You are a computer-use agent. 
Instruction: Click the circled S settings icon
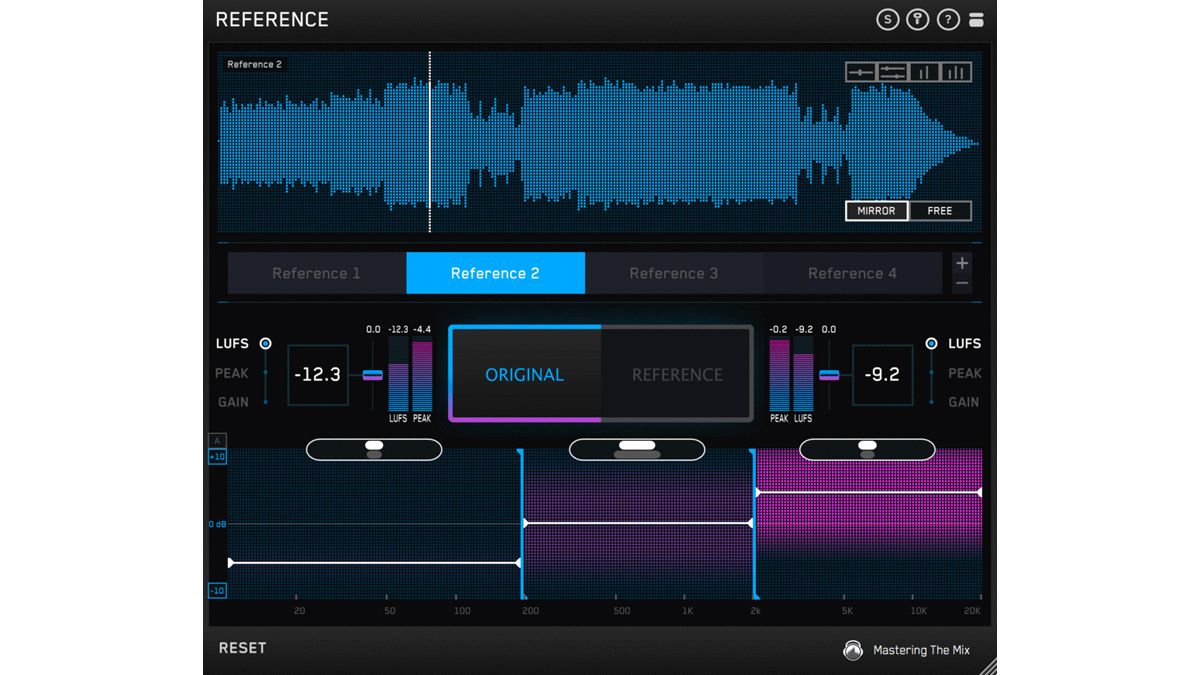coord(887,19)
